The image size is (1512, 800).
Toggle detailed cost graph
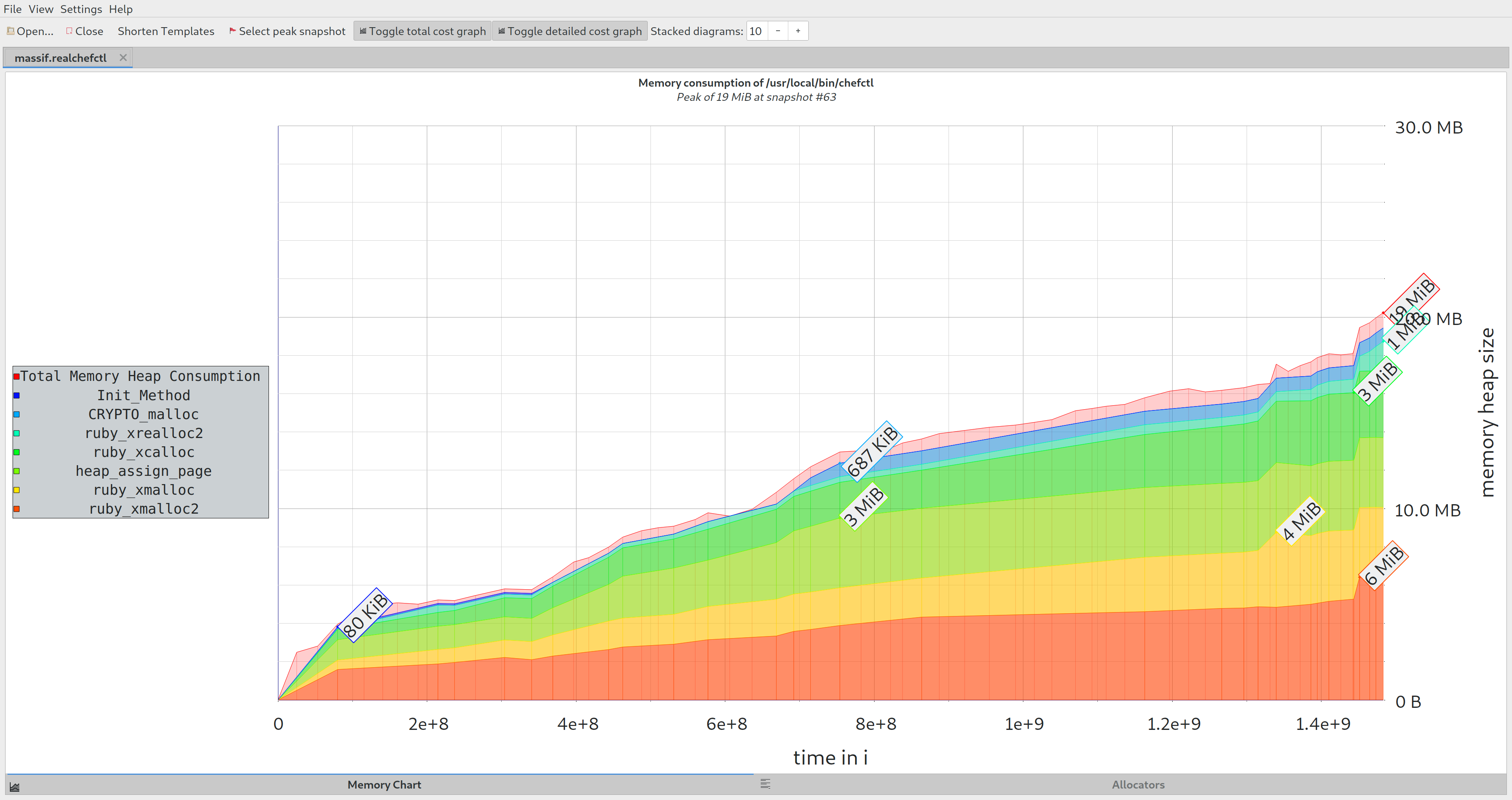569,31
